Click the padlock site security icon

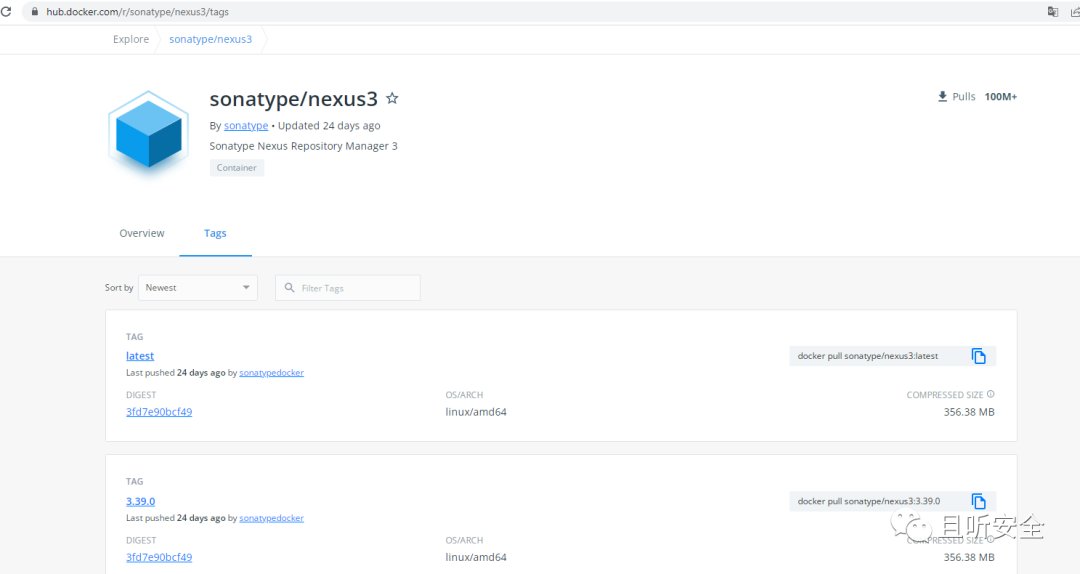click(34, 12)
